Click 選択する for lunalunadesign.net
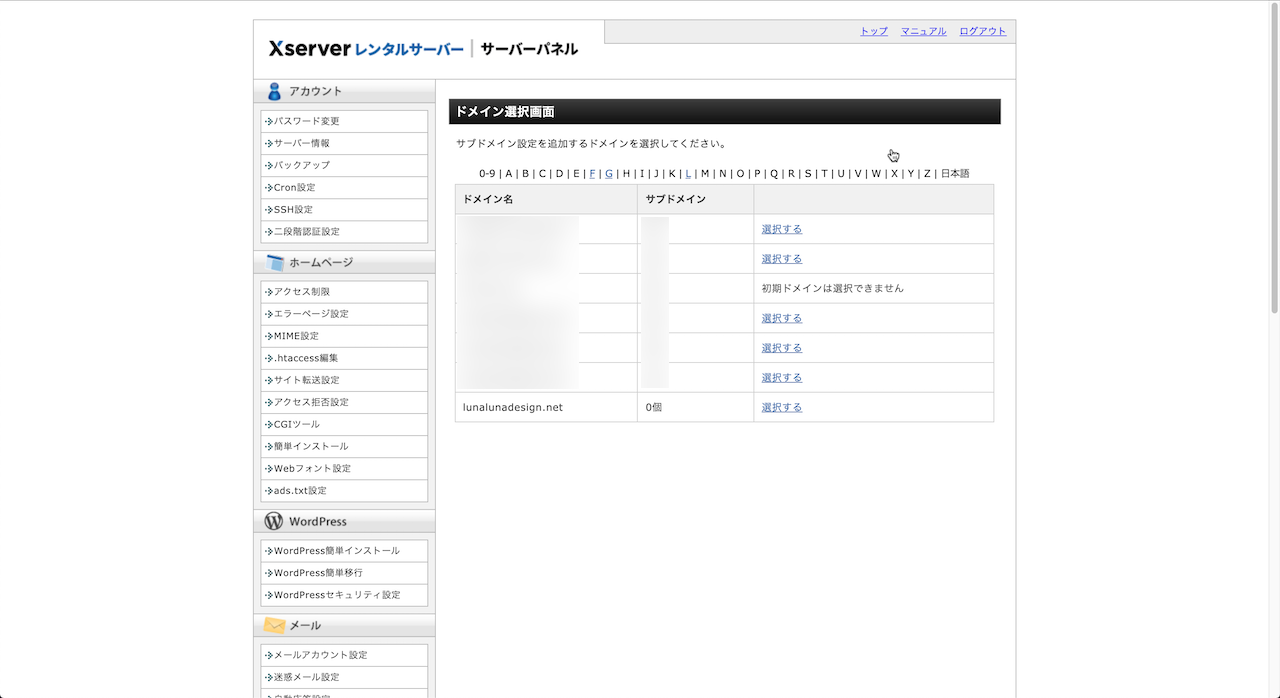 pyautogui.click(x=781, y=408)
